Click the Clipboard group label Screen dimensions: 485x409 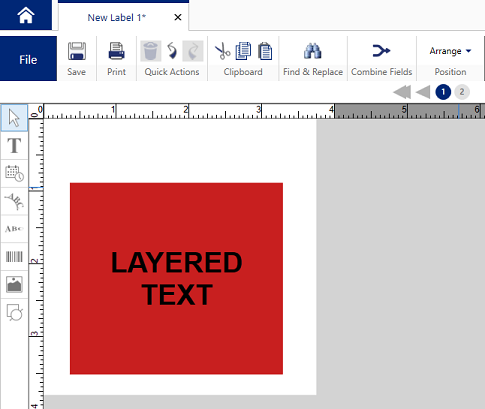pyautogui.click(x=243, y=72)
